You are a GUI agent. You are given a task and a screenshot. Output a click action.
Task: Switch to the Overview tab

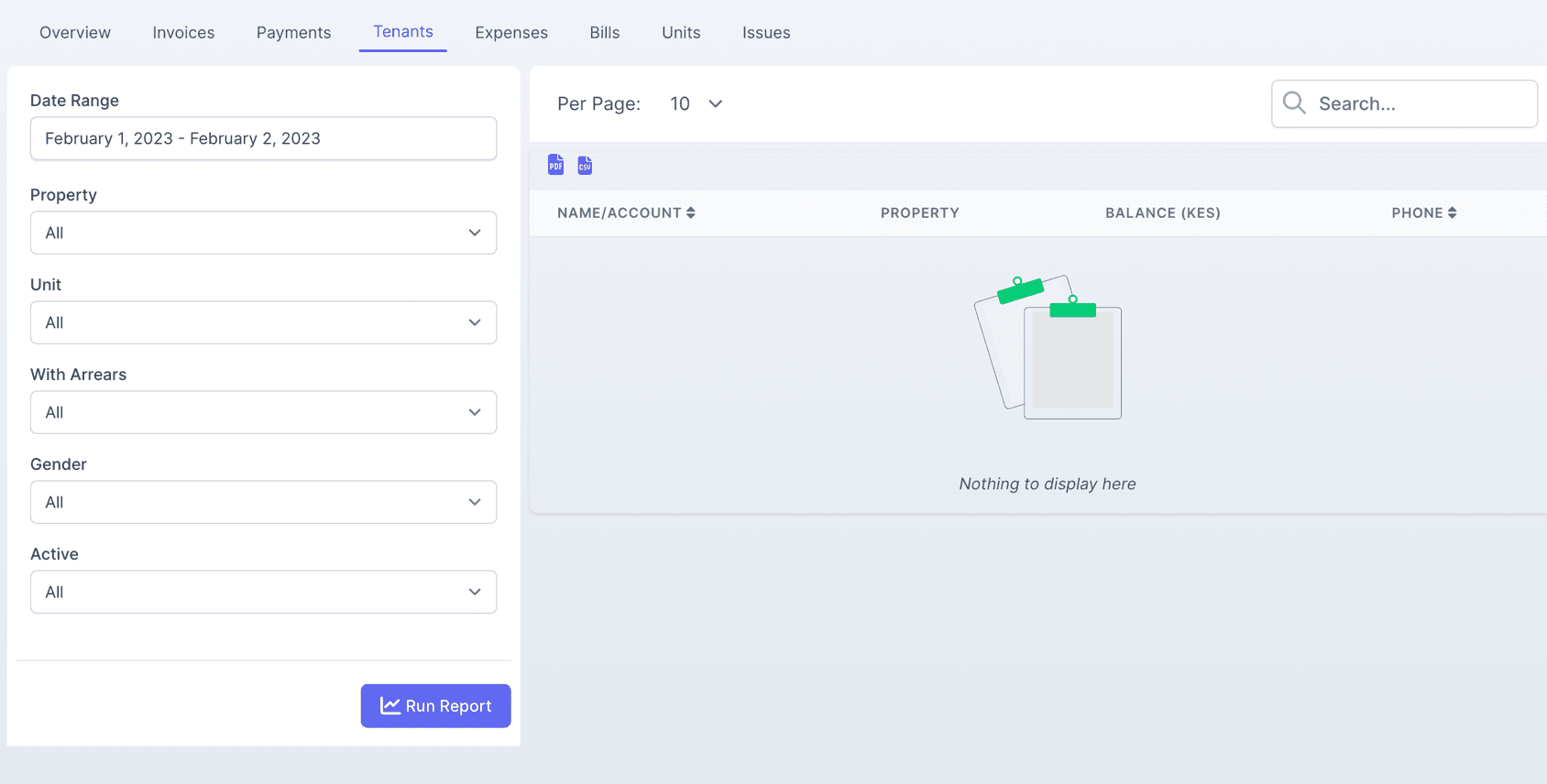click(x=75, y=33)
